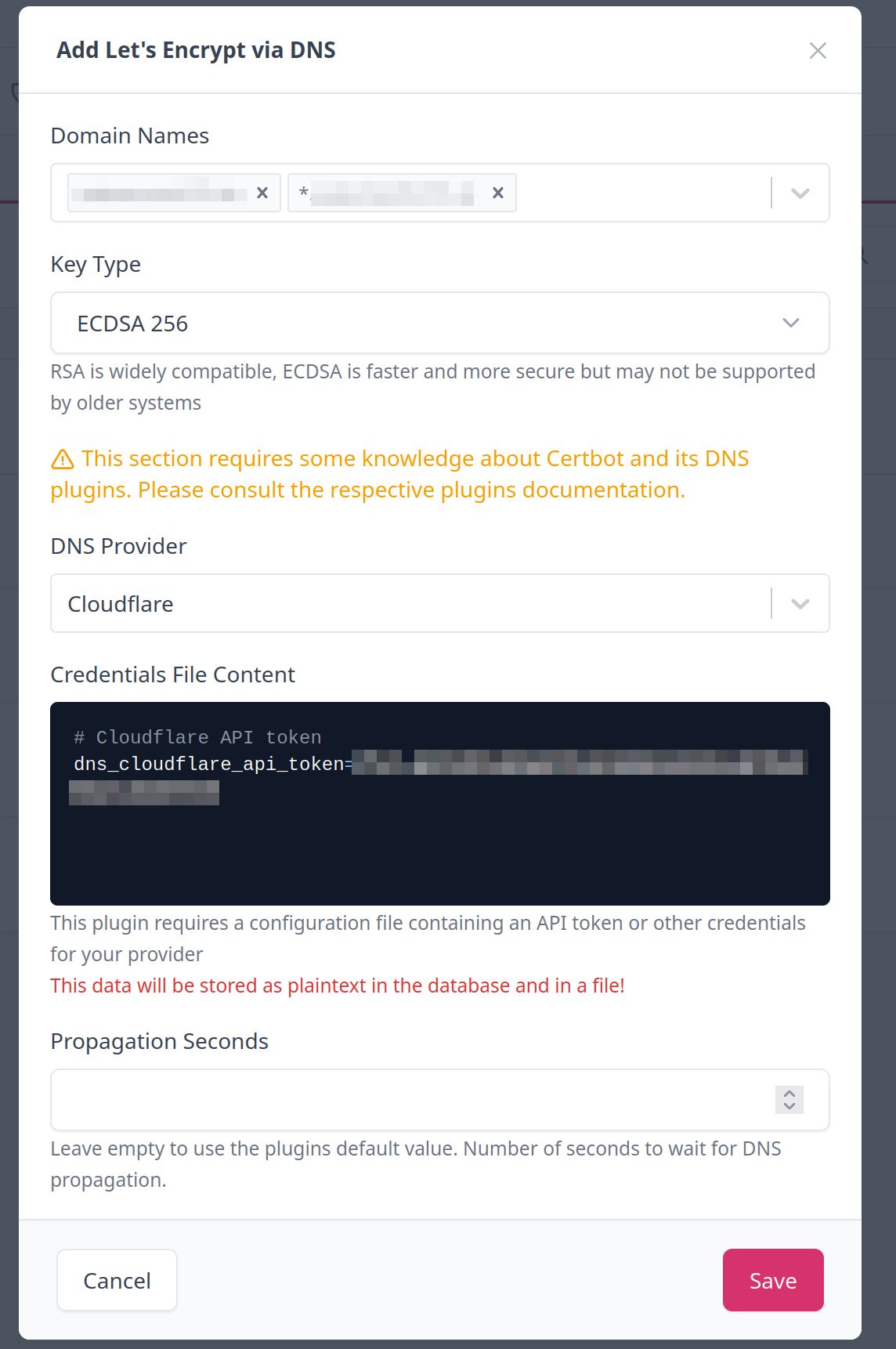Image resolution: width=896 pixels, height=1349 pixels.
Task: Decrease Propagation Seconds with down arrow
Action: click(x=789, y=1106)
